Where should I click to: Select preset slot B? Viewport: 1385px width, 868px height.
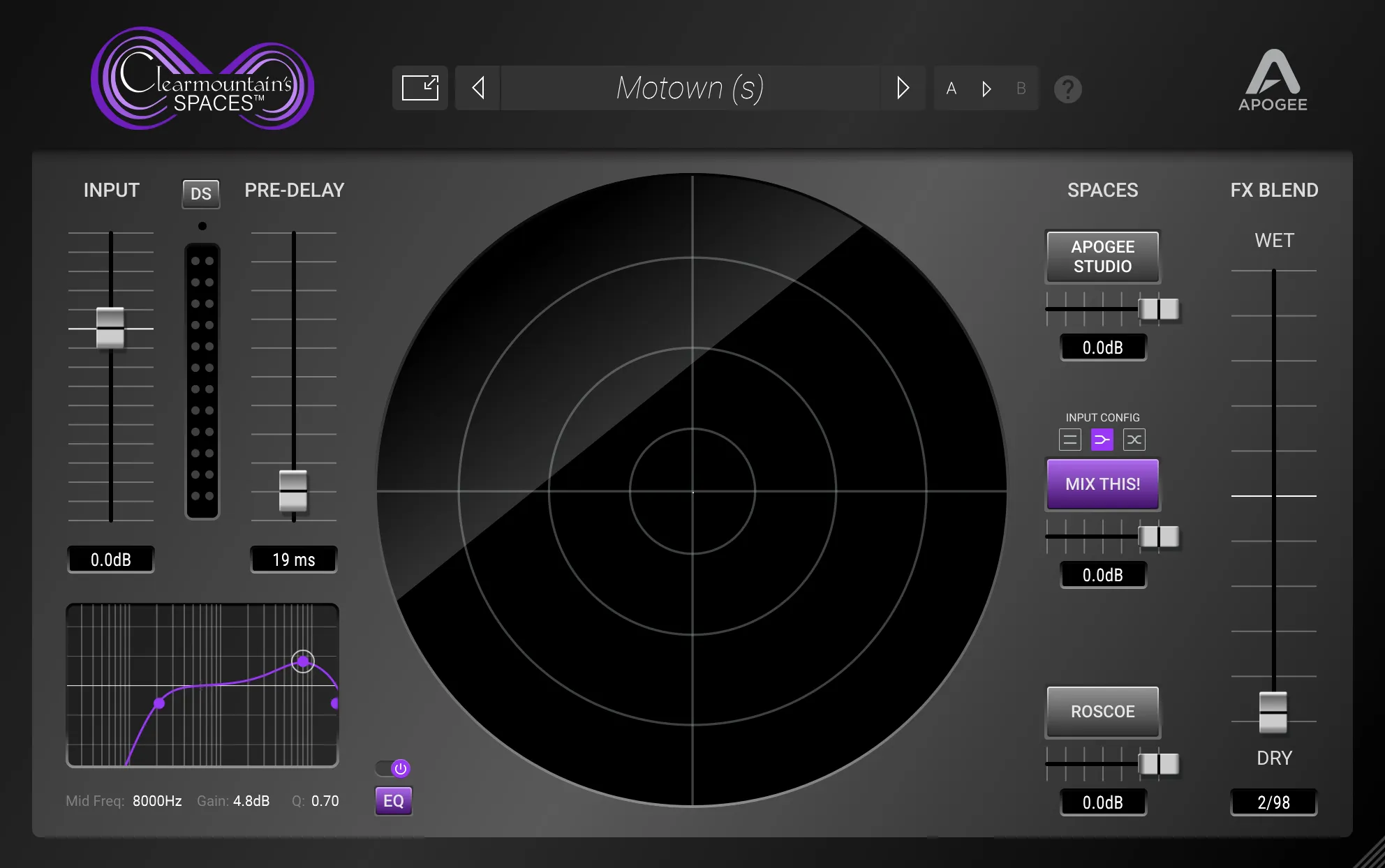tap(1021, 89)
